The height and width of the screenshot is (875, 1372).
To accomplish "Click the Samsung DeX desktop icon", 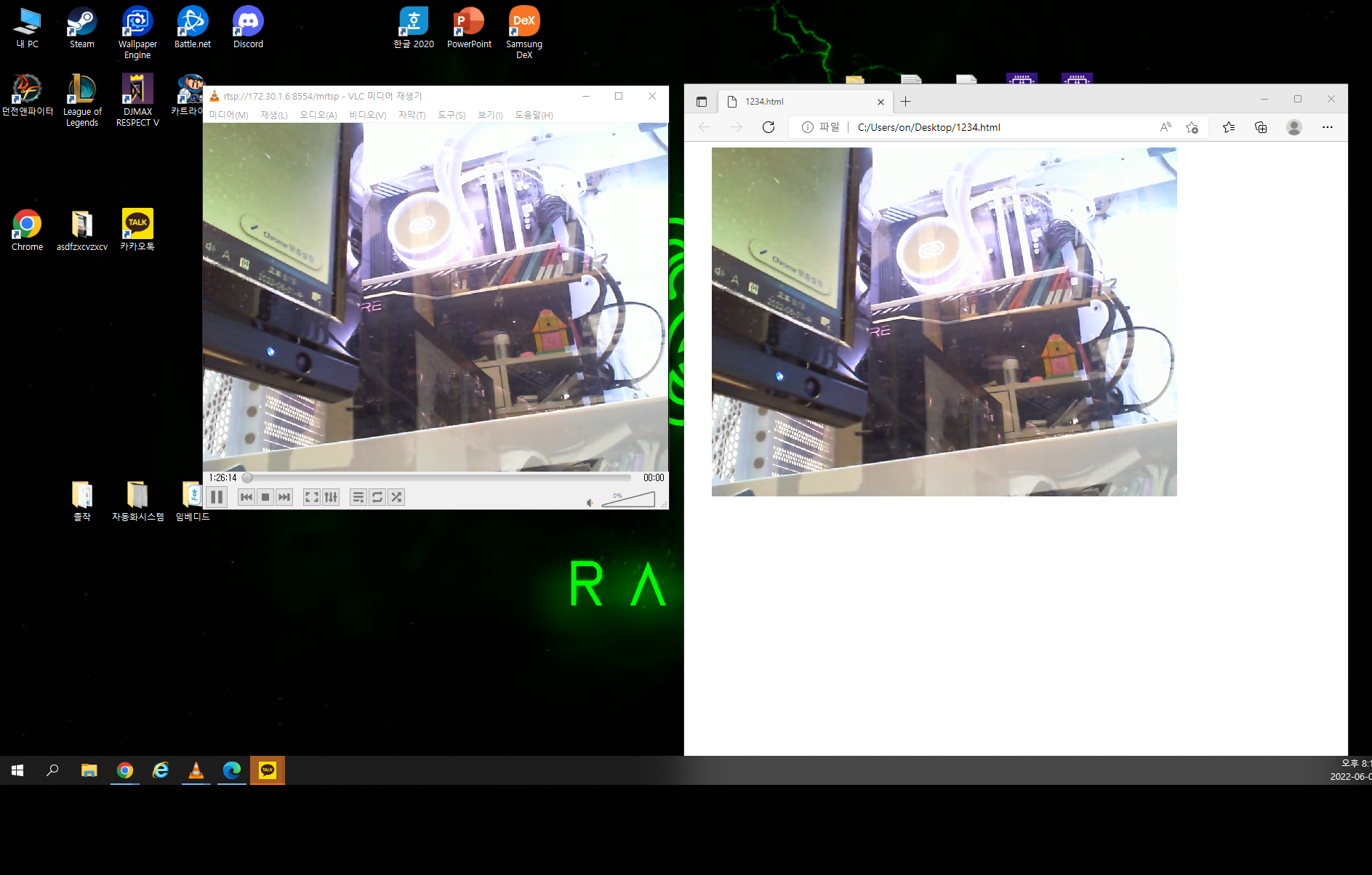I will pos(524,33).
